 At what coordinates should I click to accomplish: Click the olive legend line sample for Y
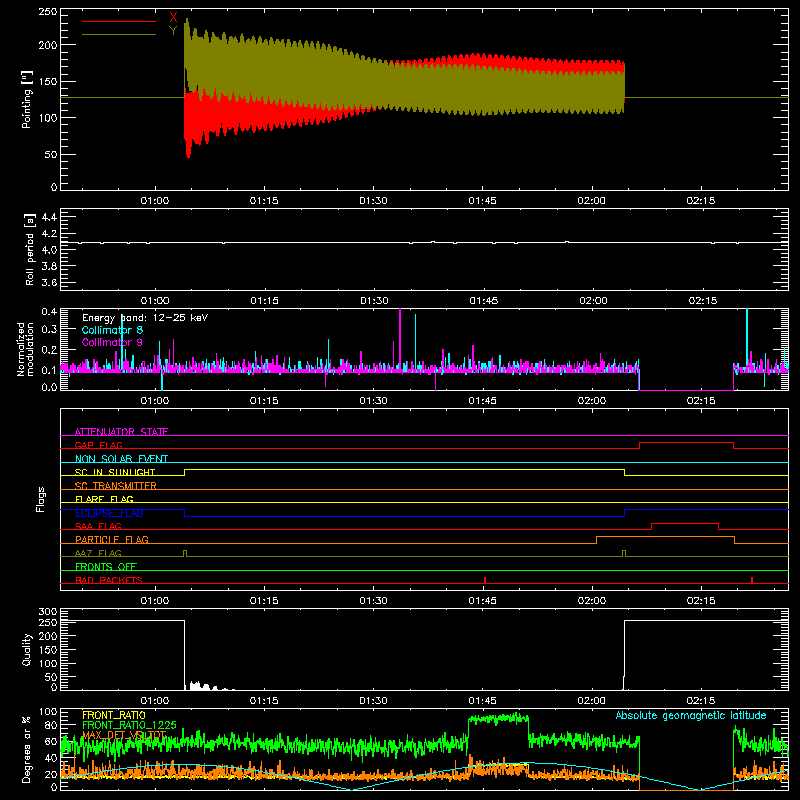coord(119,34)
